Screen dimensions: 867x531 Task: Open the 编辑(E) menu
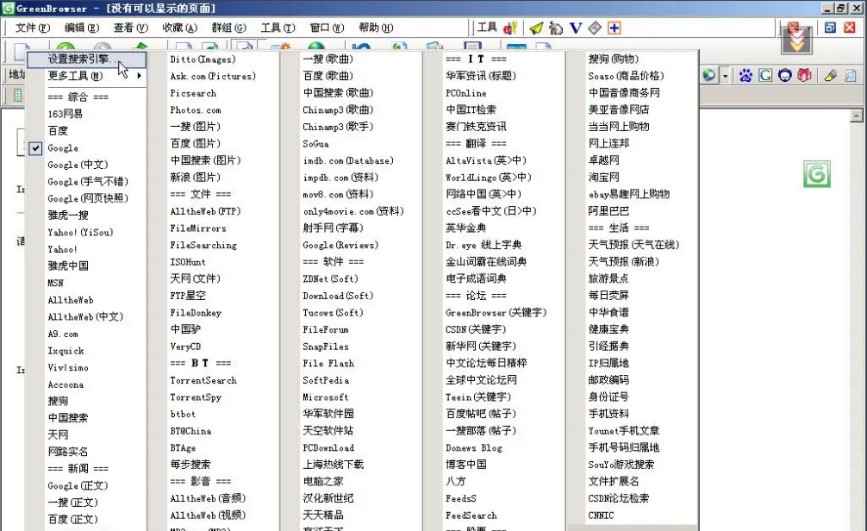pyautogui.click(x=81, y=28)
